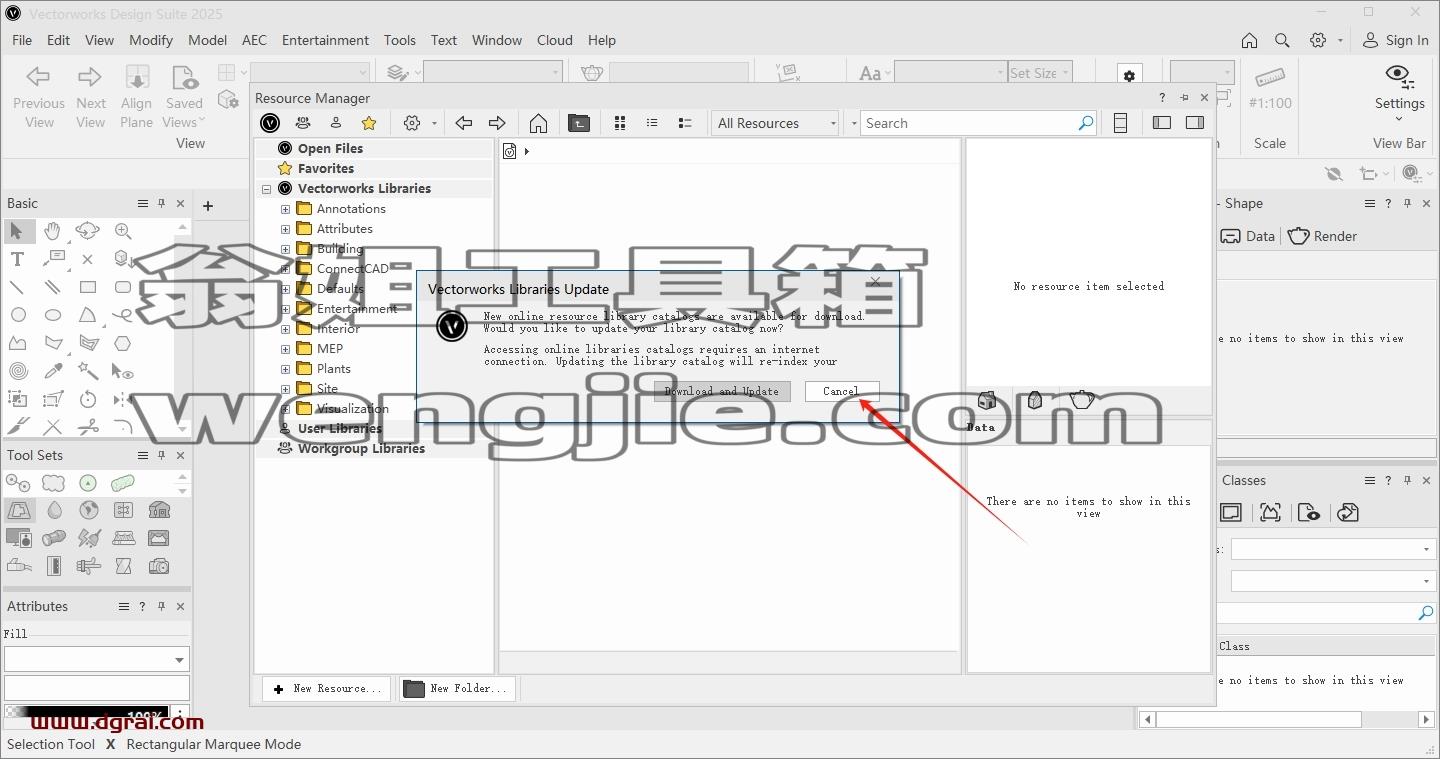
Task: Collapse the Vectorworks Libraries tree
Action: pyautogui.click(x=267, y=189)
